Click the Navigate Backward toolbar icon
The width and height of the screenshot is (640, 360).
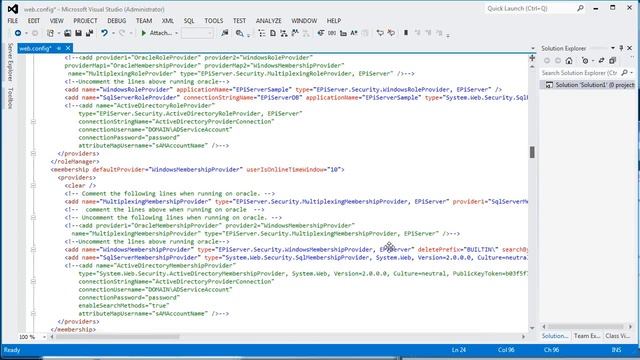click(x=18, y=33)
